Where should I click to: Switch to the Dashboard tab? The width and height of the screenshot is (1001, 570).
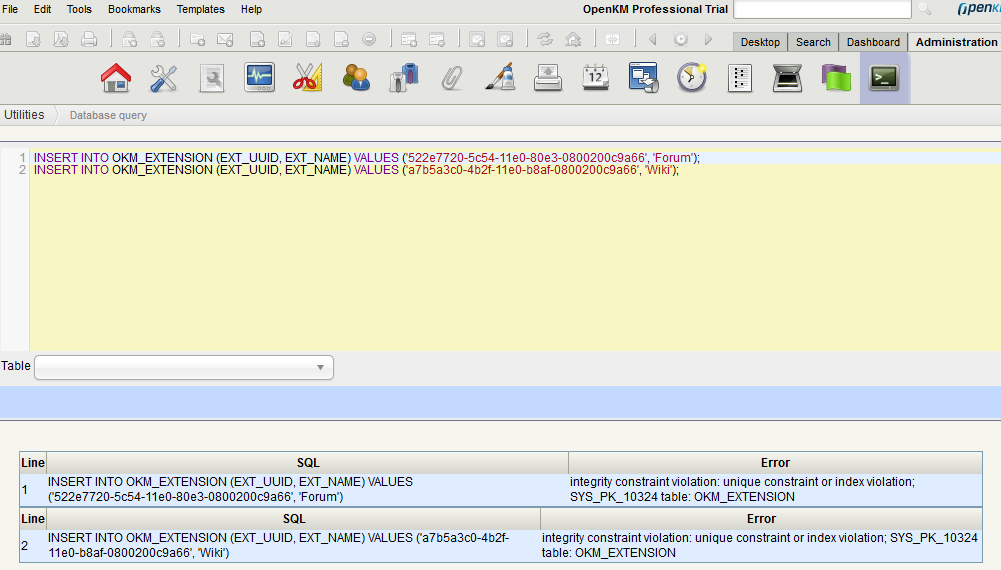873,42
